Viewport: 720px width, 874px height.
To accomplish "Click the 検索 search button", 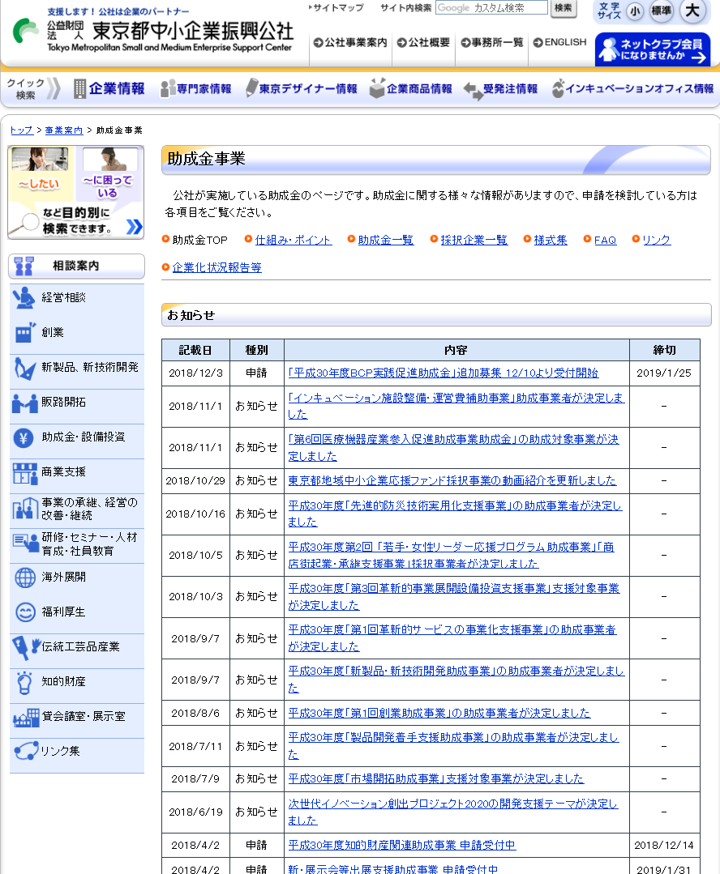I will pos(563,8).
